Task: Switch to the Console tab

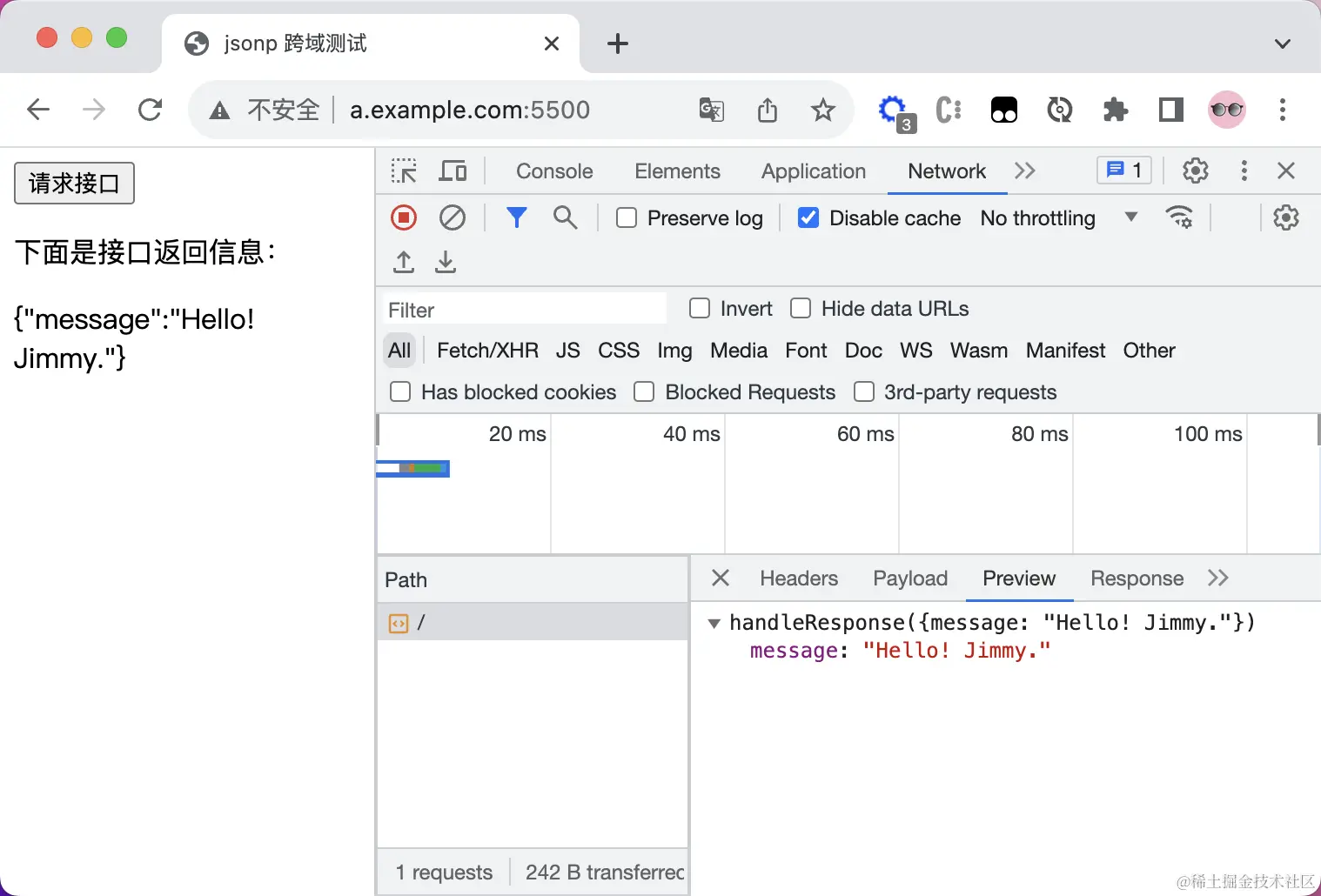Action: 554,171
